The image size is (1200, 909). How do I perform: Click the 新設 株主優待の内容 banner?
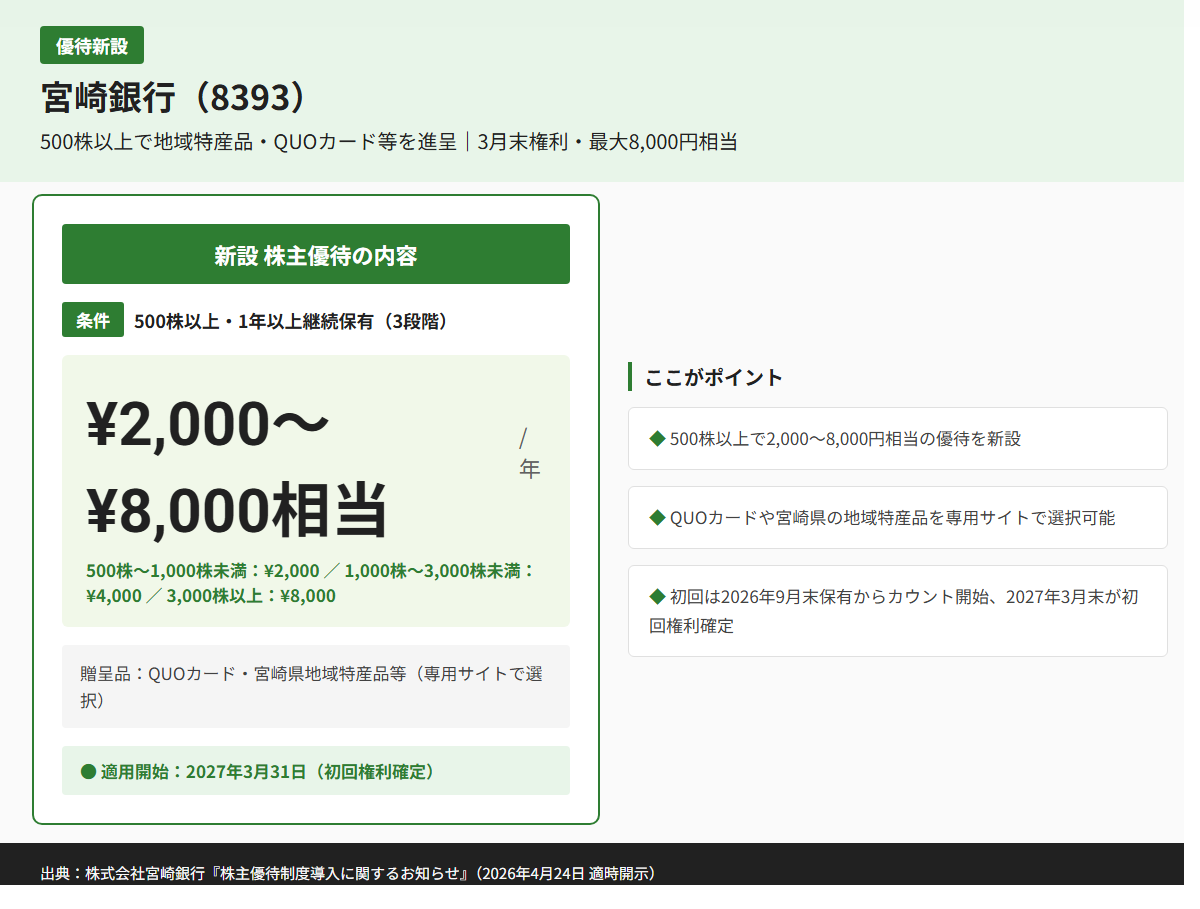point(316,254)
